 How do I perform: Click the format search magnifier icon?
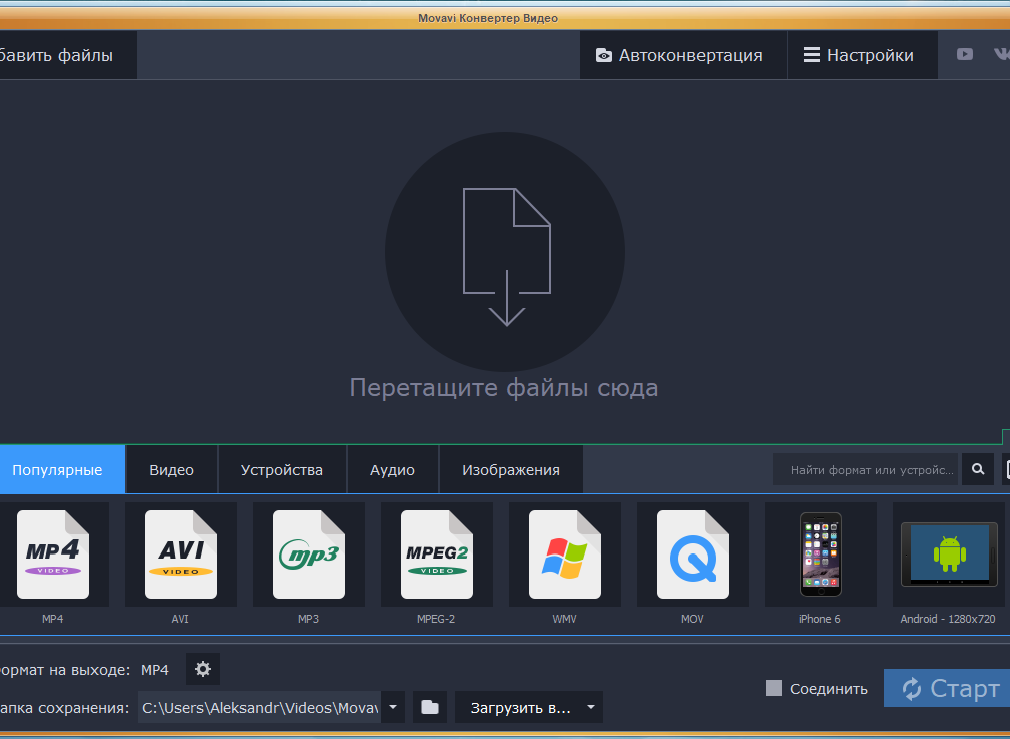coord(978,469)
